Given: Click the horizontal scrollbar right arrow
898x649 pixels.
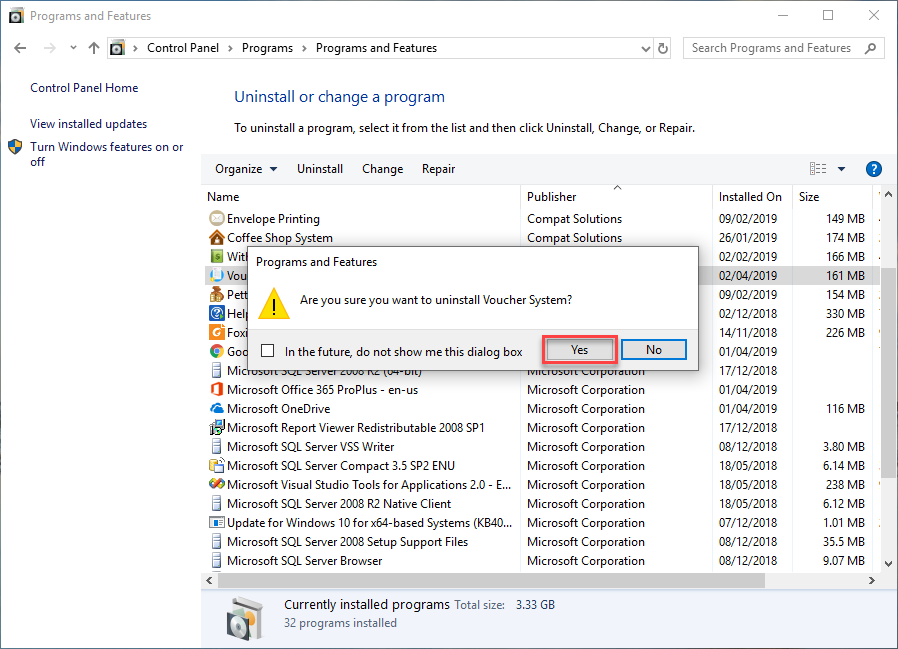Looking at the screenshot, I should (x=872, y=580).
